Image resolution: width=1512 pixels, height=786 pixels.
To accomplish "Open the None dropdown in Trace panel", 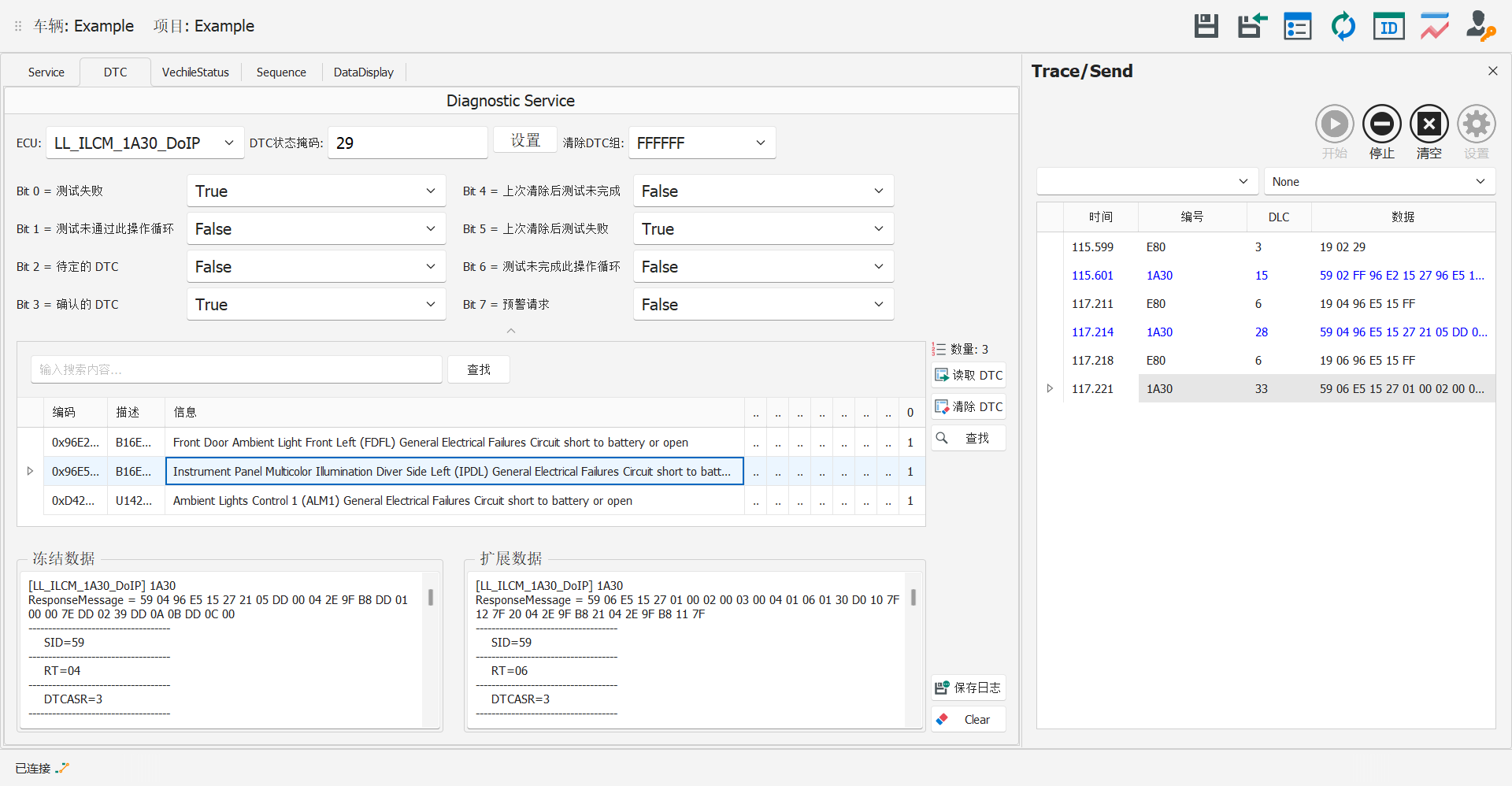I will click(x=1379, y=181).
